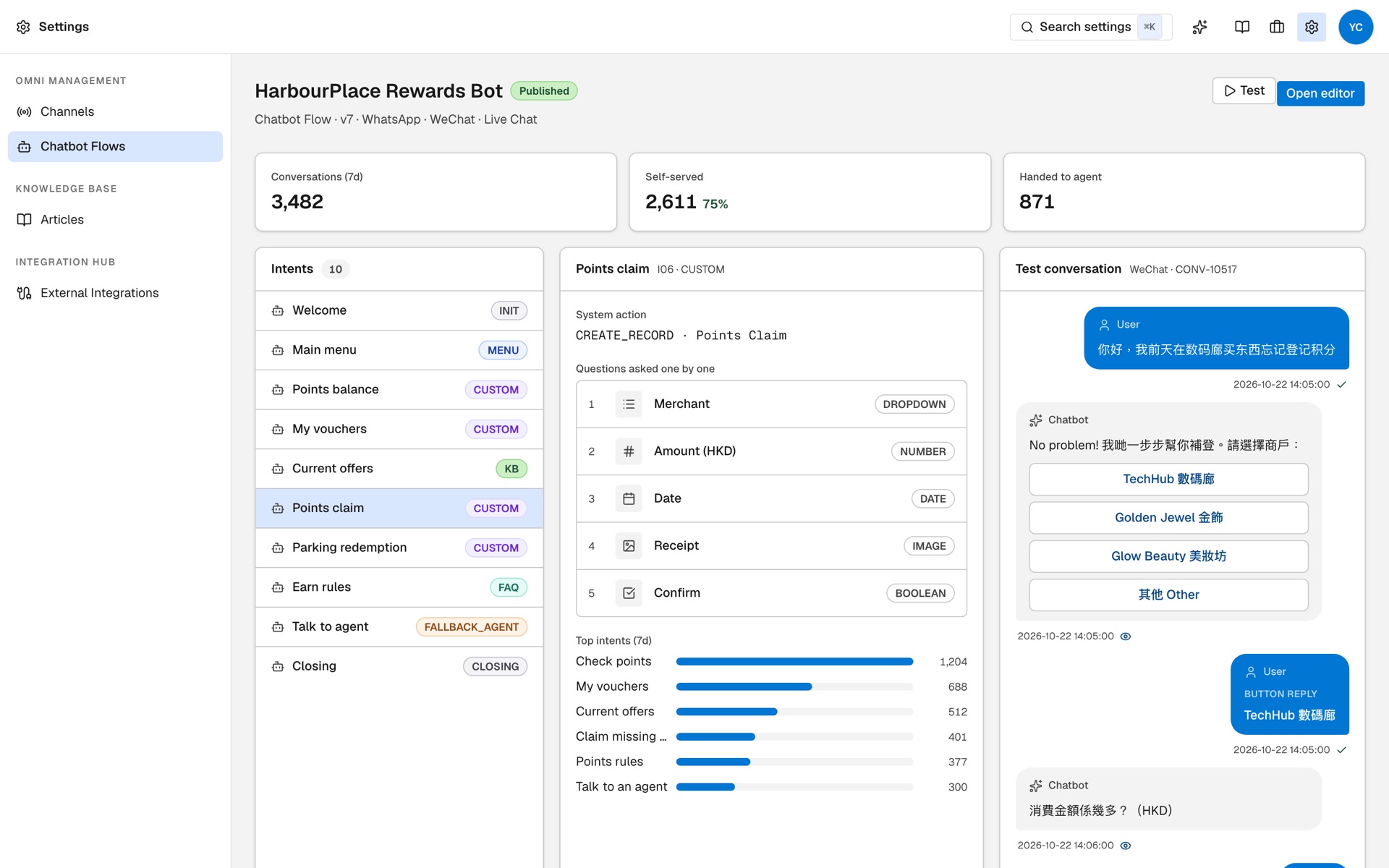This screenshot has height=868, width=1389.
Task: Select Chatbot Flows in the sidebar
Action: click(115, 146)
